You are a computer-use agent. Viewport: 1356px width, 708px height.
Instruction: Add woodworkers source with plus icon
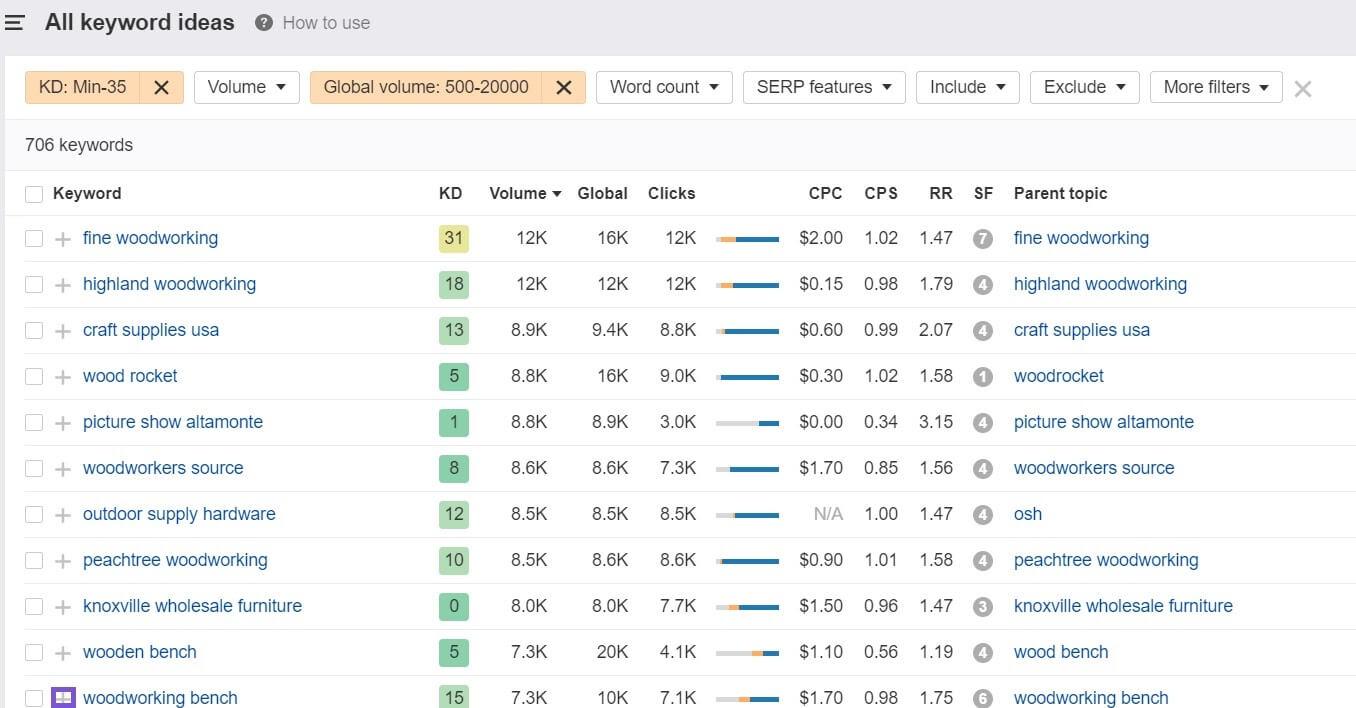[63, 469]
